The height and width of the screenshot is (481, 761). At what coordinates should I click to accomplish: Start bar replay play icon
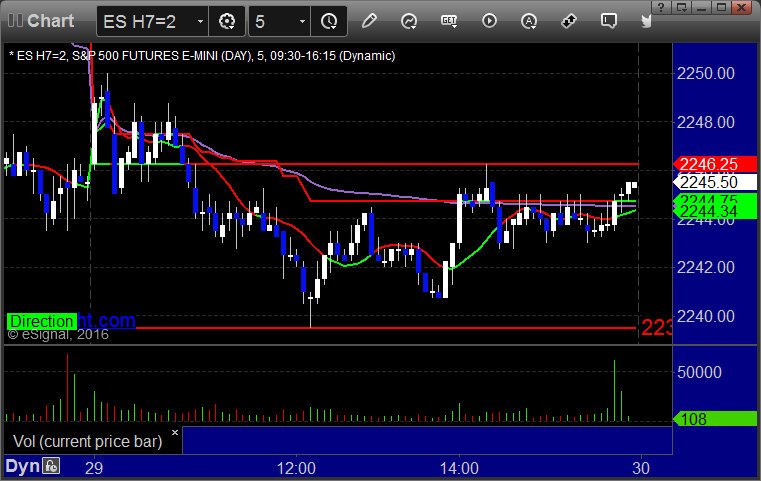[x=489, y=21]
